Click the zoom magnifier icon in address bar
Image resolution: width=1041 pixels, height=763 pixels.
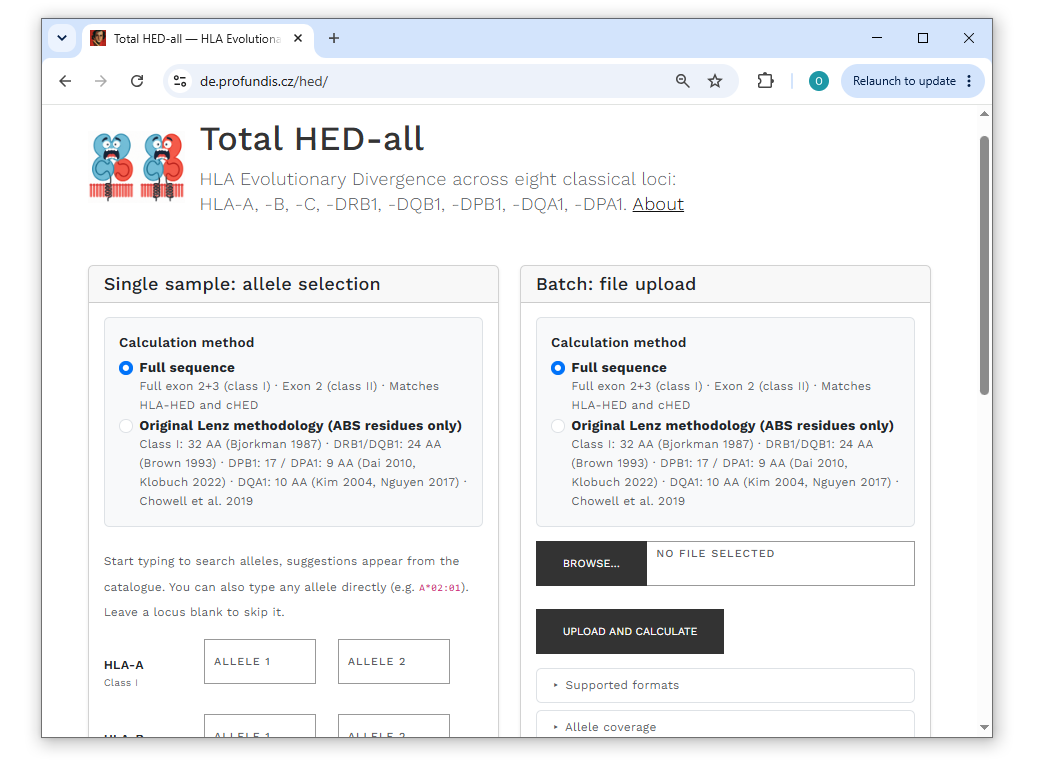point(682,81)
